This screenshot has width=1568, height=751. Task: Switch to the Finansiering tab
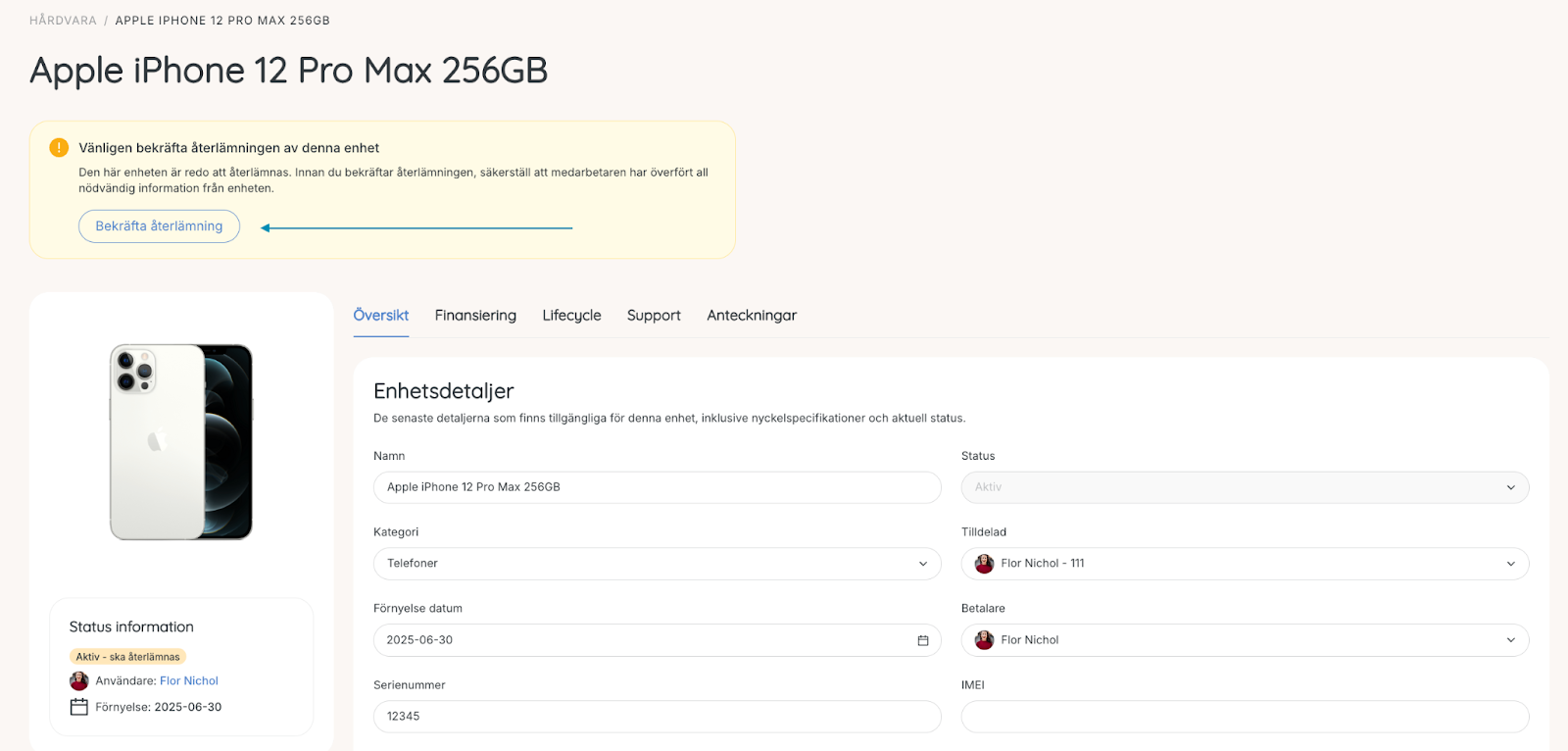tap(475, 316)
